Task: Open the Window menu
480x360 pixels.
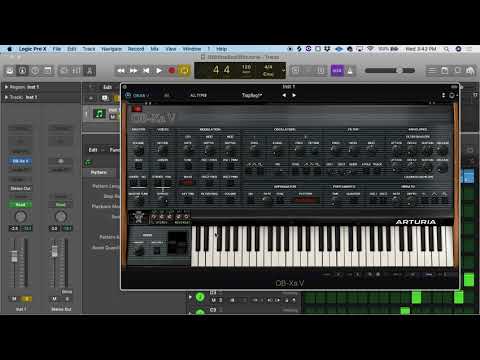Action: [192, 49]
